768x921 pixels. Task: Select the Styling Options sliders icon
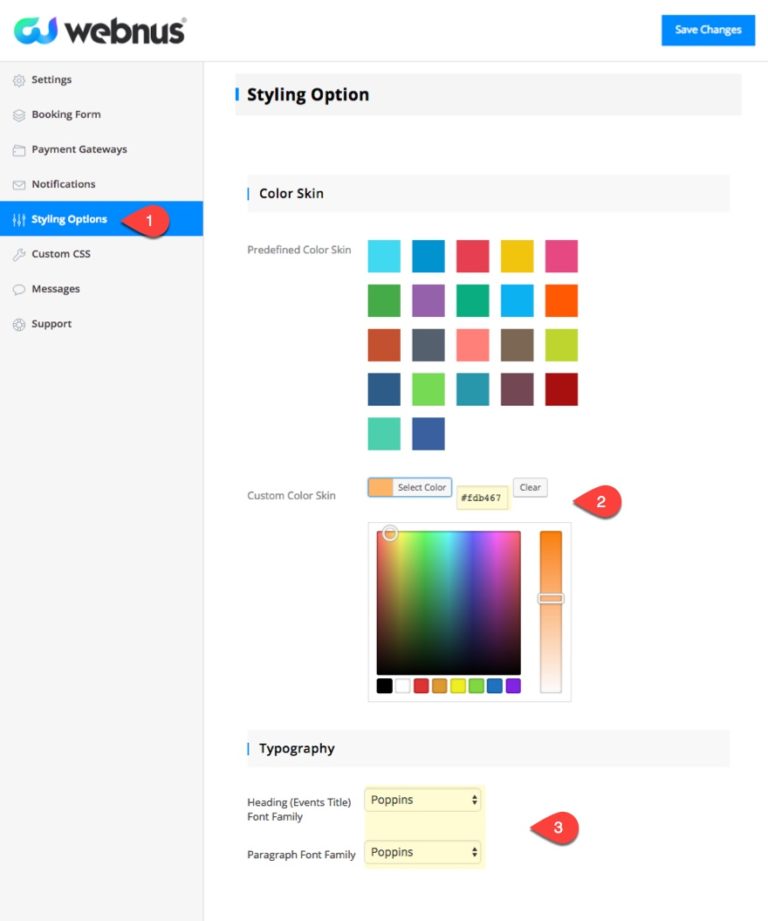coord(19,219)
